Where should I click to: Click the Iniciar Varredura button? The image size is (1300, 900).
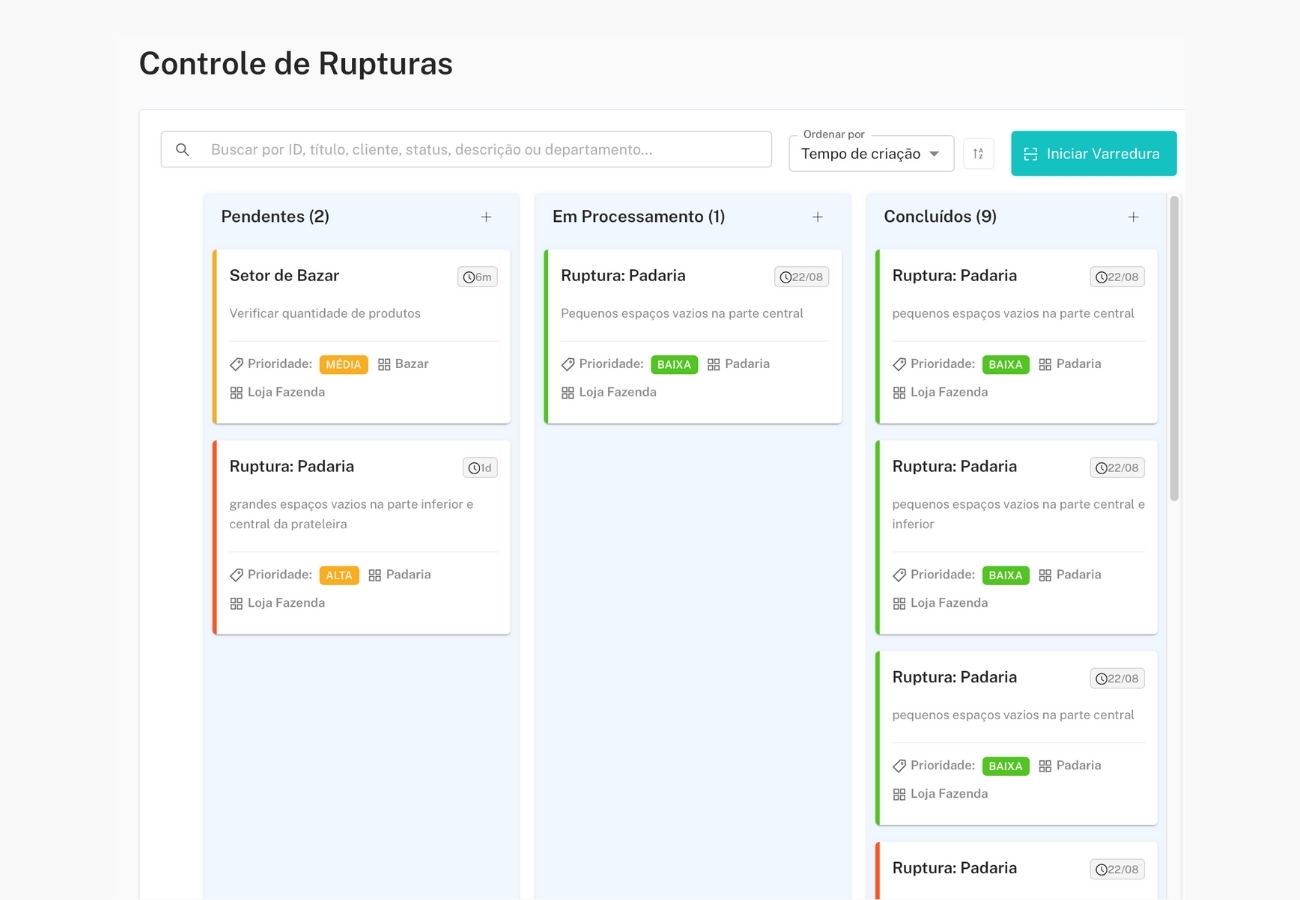1094,153
